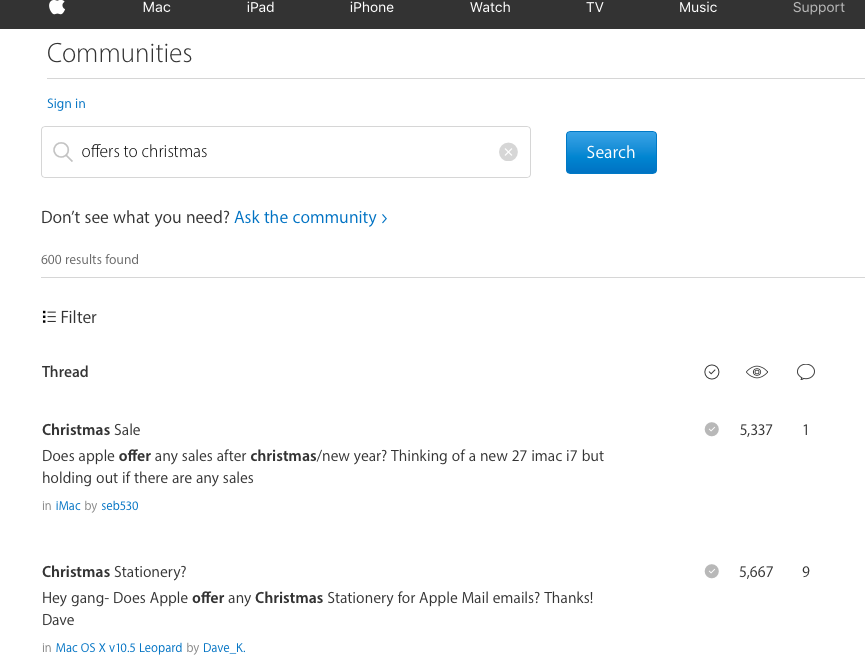Expand the Filter options

(70, 317)
